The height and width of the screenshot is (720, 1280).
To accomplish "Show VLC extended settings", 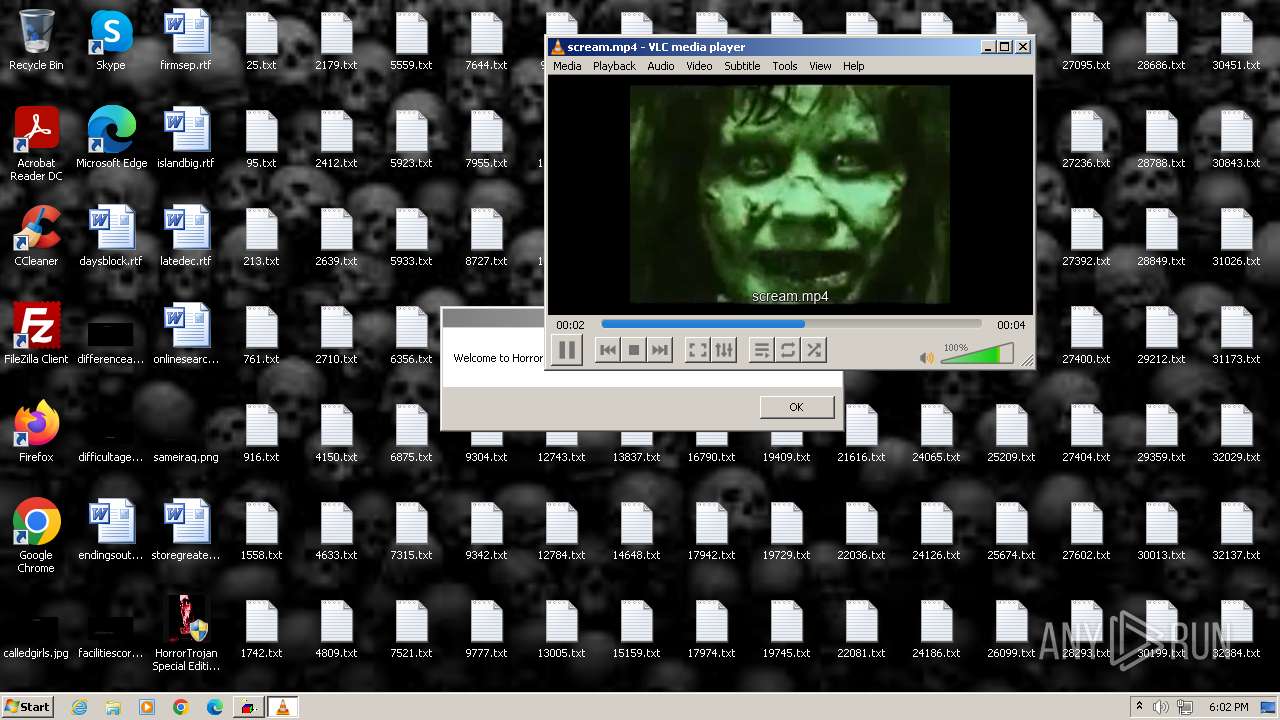I will click(x=723, y=350).
